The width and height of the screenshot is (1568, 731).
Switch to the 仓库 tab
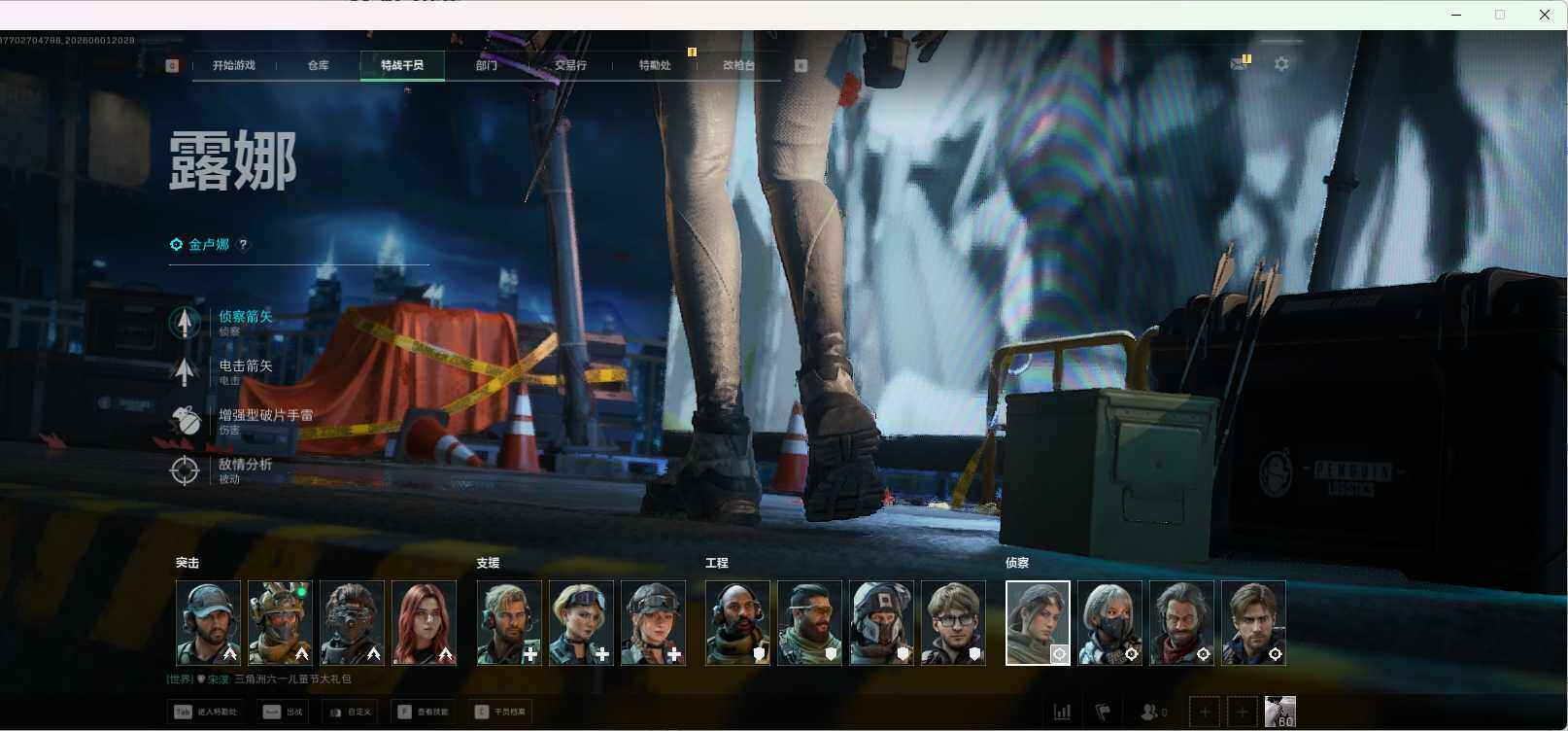pos(318,65)
